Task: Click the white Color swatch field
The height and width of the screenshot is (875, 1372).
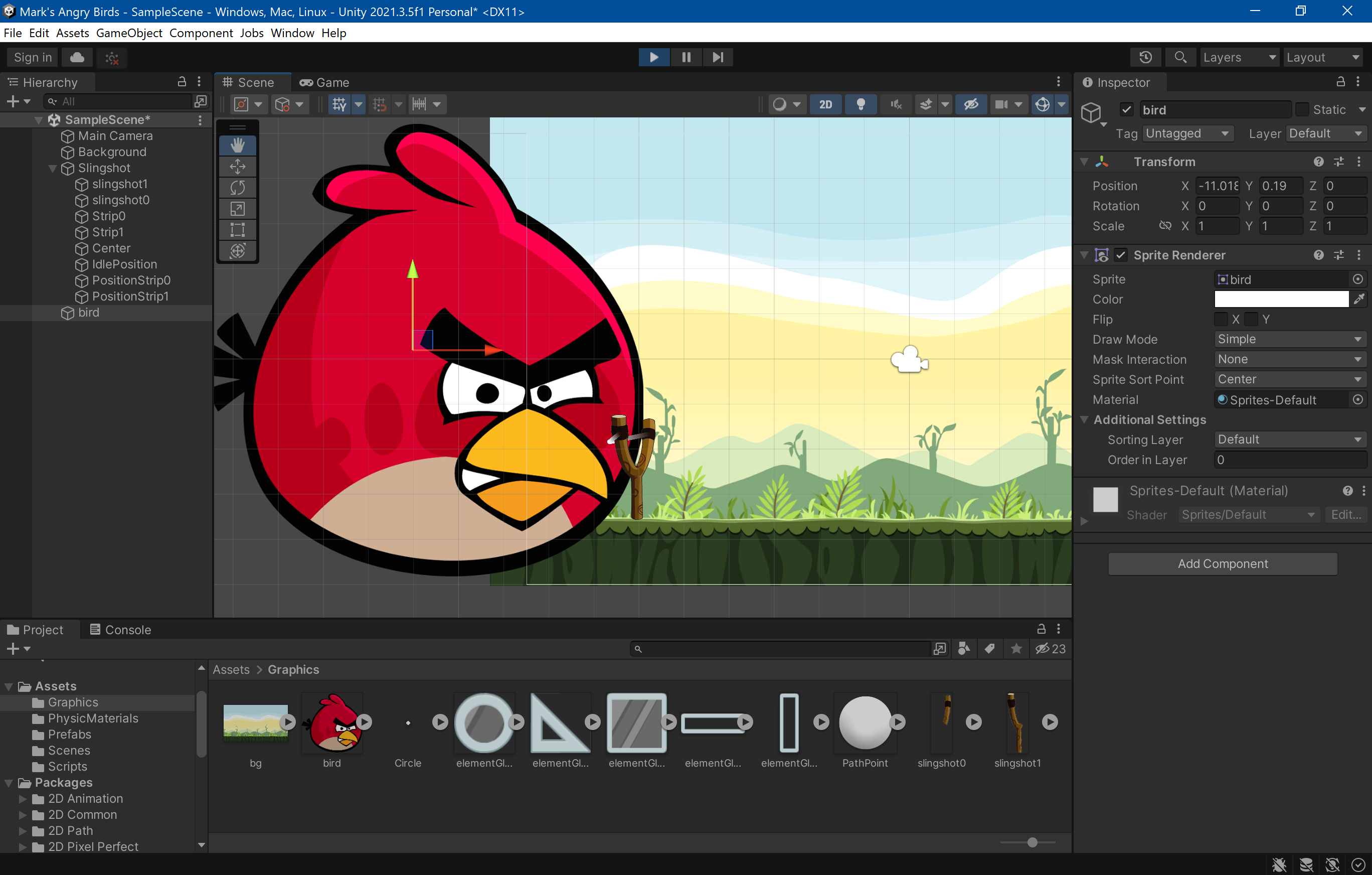Action: [1281, 299]
